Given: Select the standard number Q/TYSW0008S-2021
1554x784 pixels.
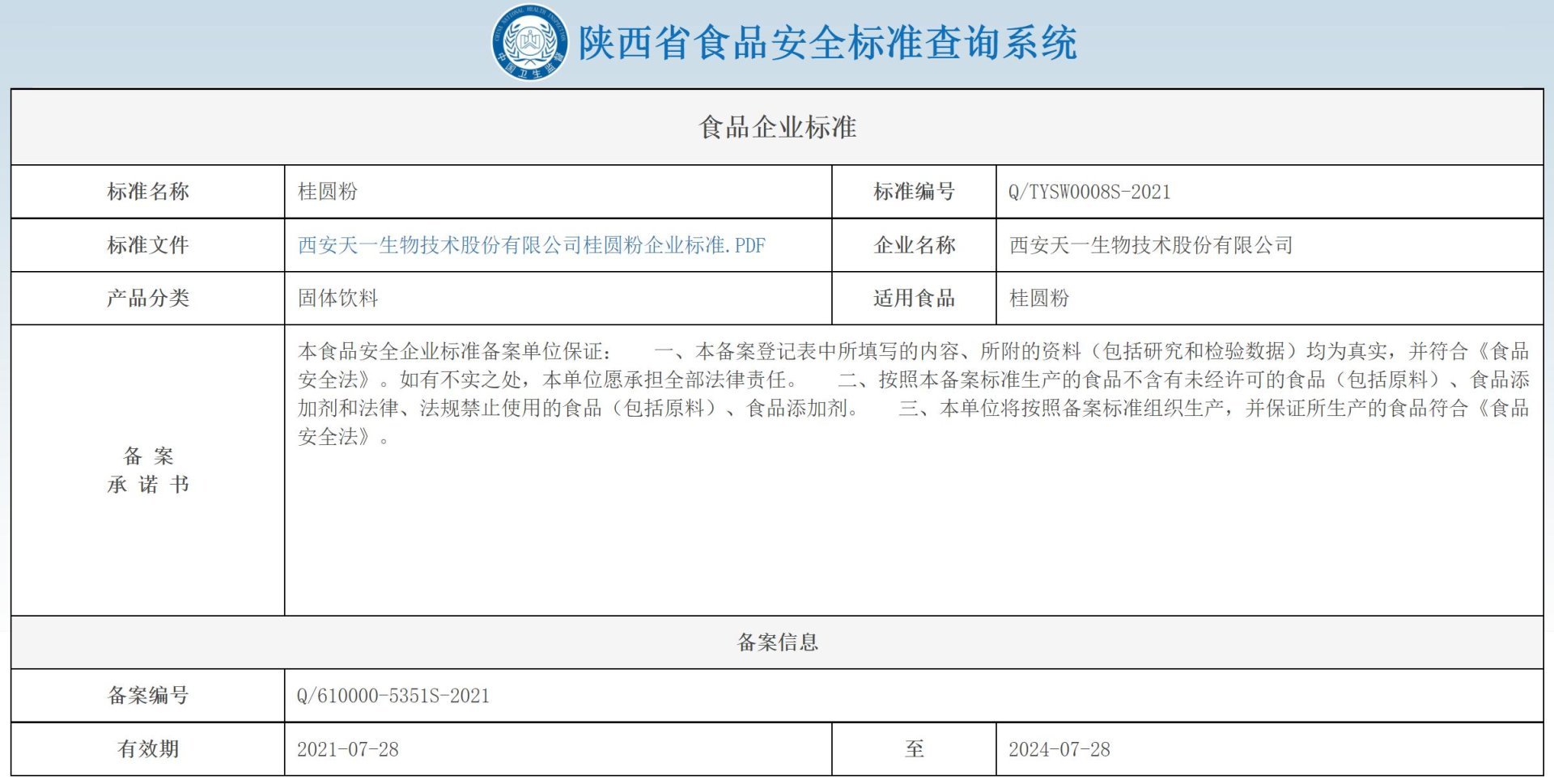Looking at the screenshot, I should click(1089, 192).
